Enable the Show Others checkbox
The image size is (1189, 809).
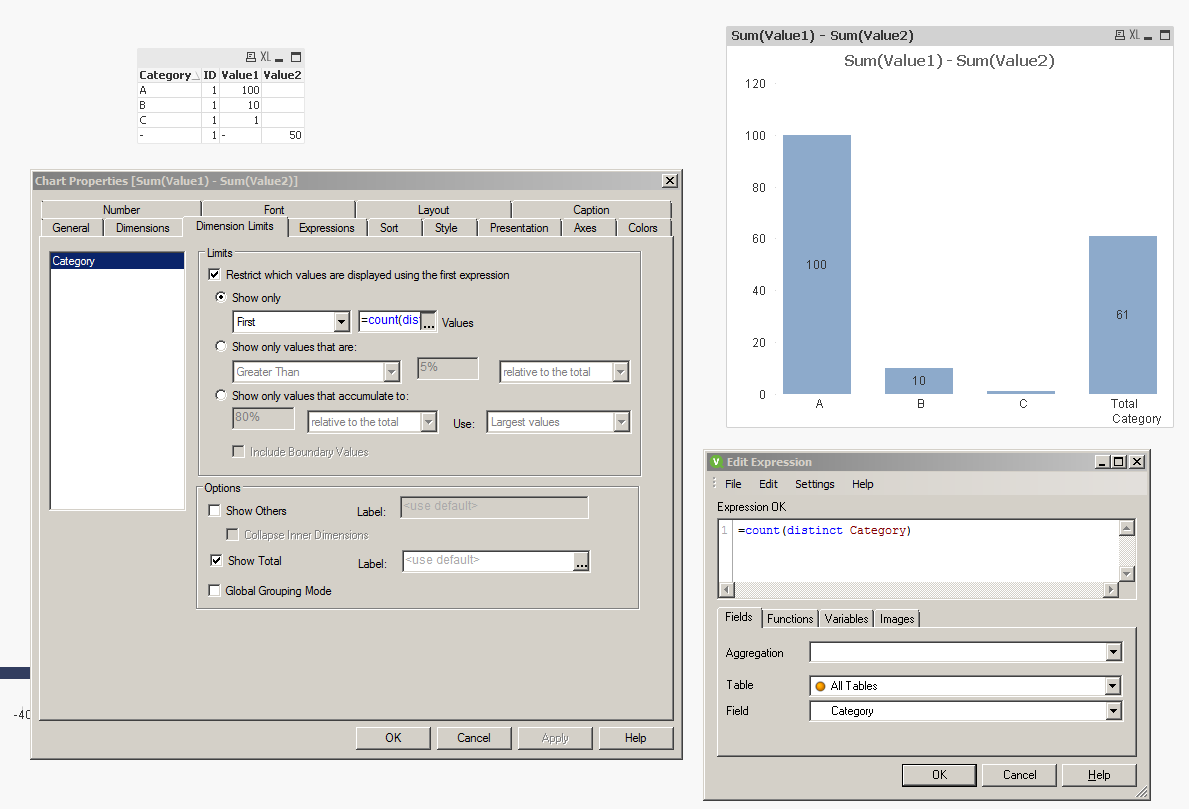[x=215, y=511]
